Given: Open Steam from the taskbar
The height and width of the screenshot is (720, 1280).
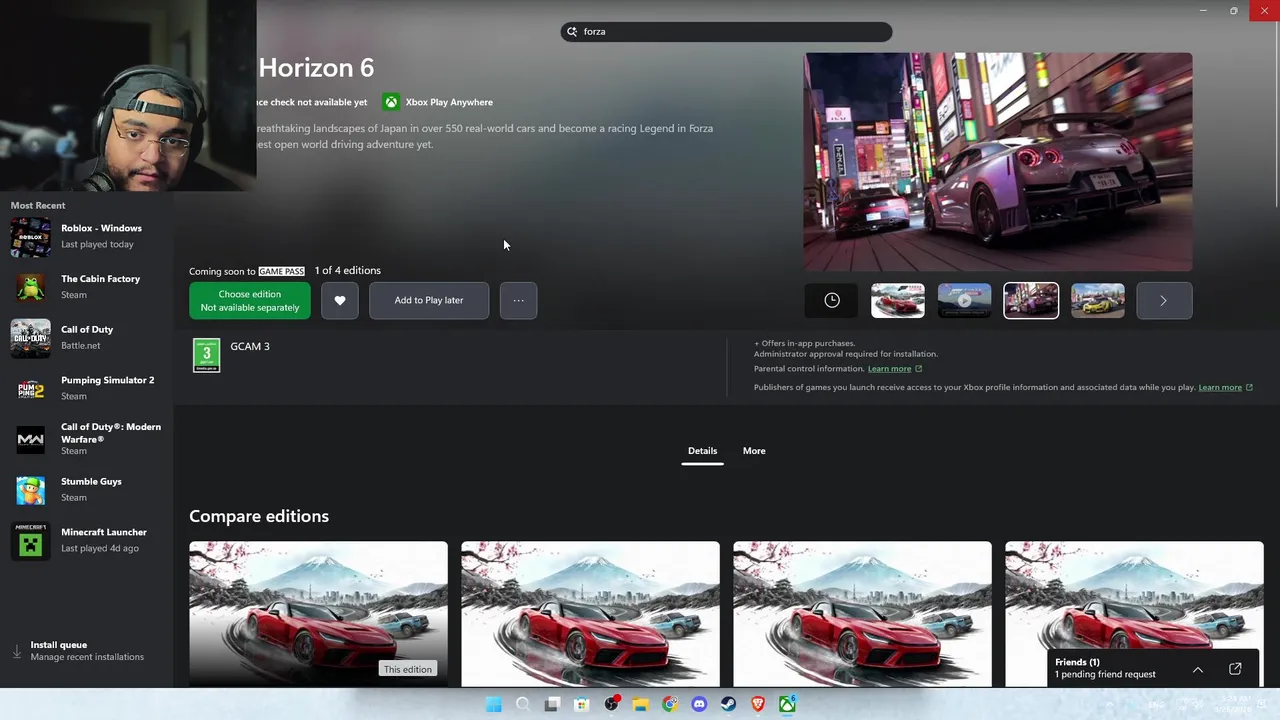Looking at the screenshot, I should click(729, 705).
